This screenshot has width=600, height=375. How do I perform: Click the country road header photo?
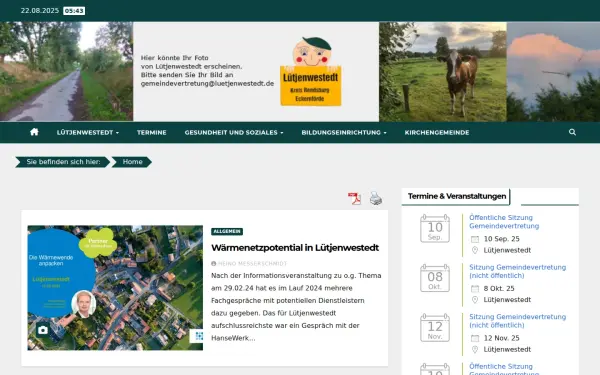tap(67, 72)
